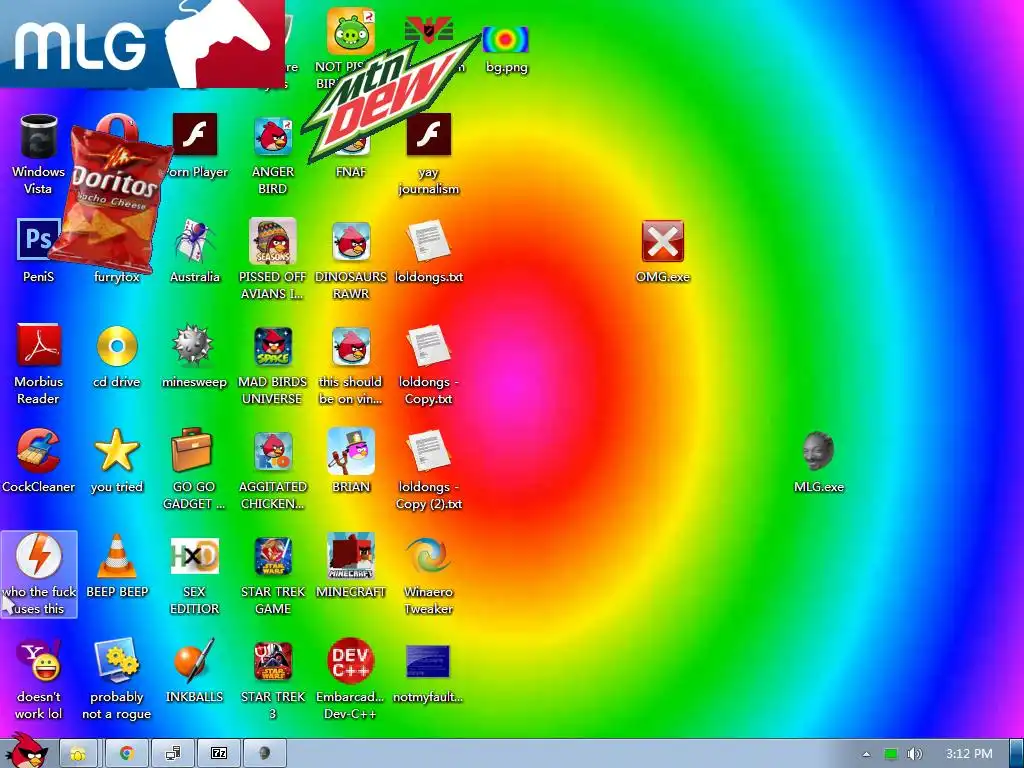Select the cd drive disc icon
Image resolution: width=1024 pixels, height=768 pixels.
117,346
